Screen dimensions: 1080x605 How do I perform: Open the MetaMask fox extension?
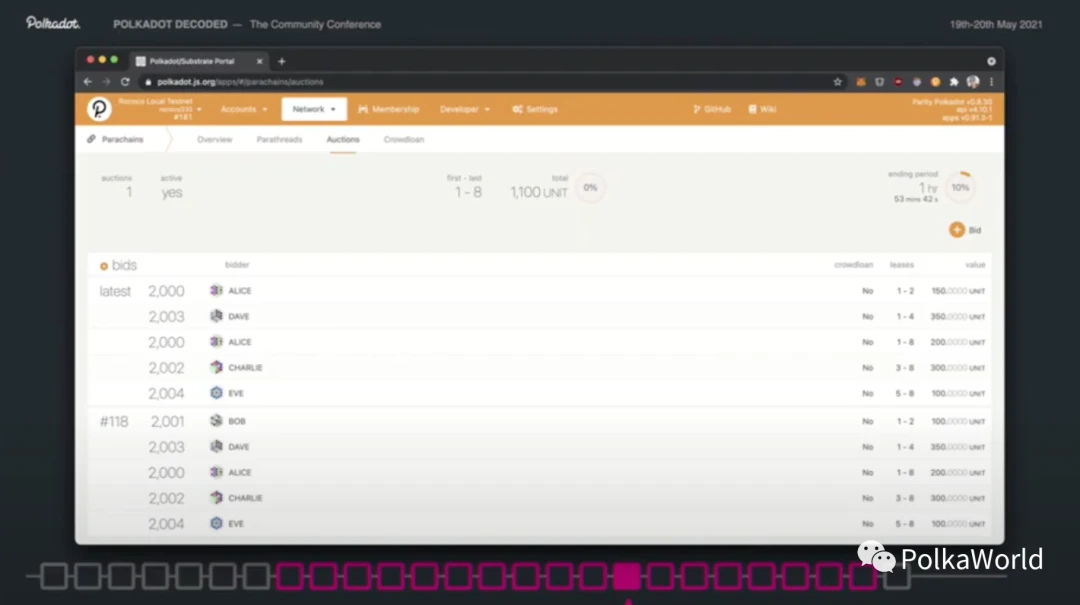pos(861,82)
